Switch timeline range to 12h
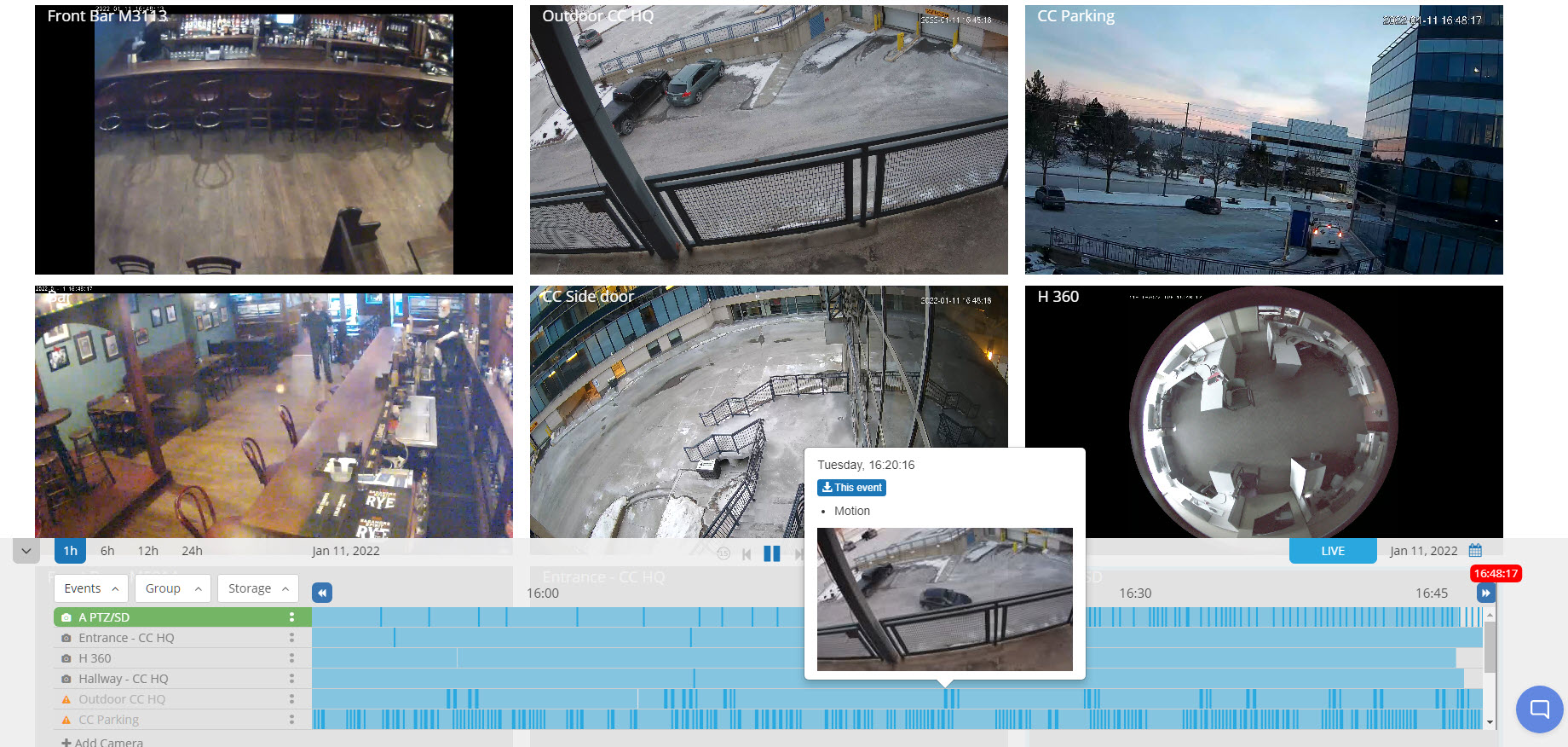Screen dimensions: 1568x747 pyautogui.click(x=148, y=551)
